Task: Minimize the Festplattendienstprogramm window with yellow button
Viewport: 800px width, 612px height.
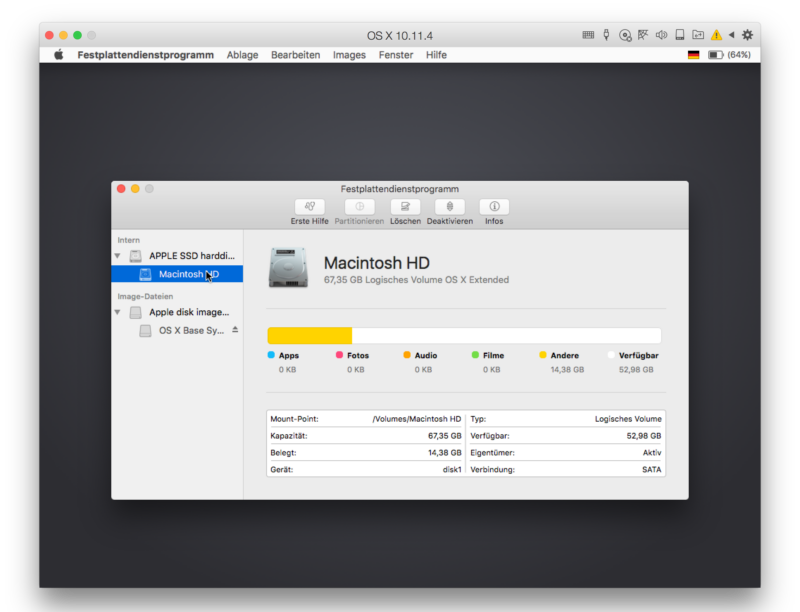Action: pos(135,189)
